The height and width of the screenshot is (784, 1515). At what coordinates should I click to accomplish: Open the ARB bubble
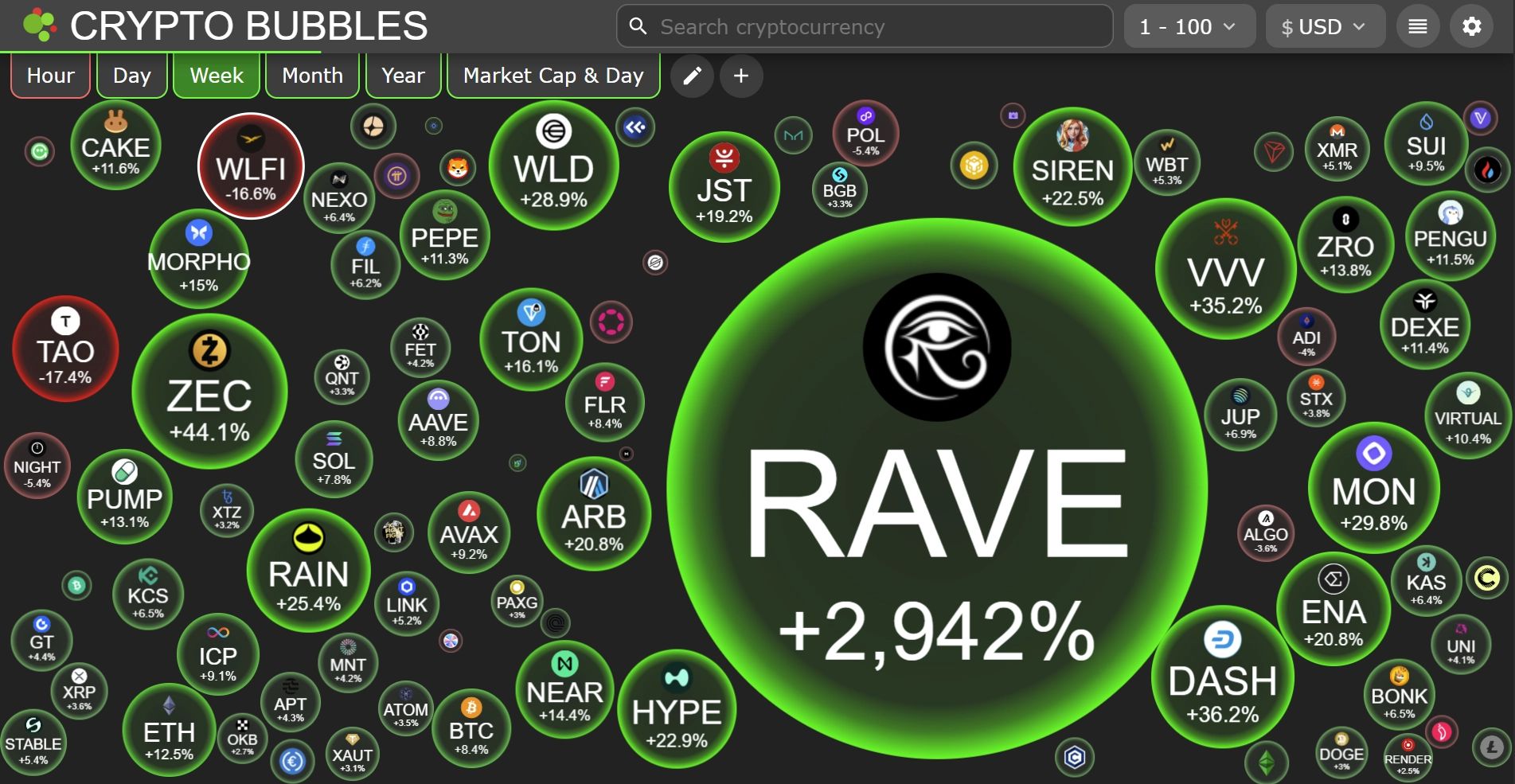click(x=594, y=513)
